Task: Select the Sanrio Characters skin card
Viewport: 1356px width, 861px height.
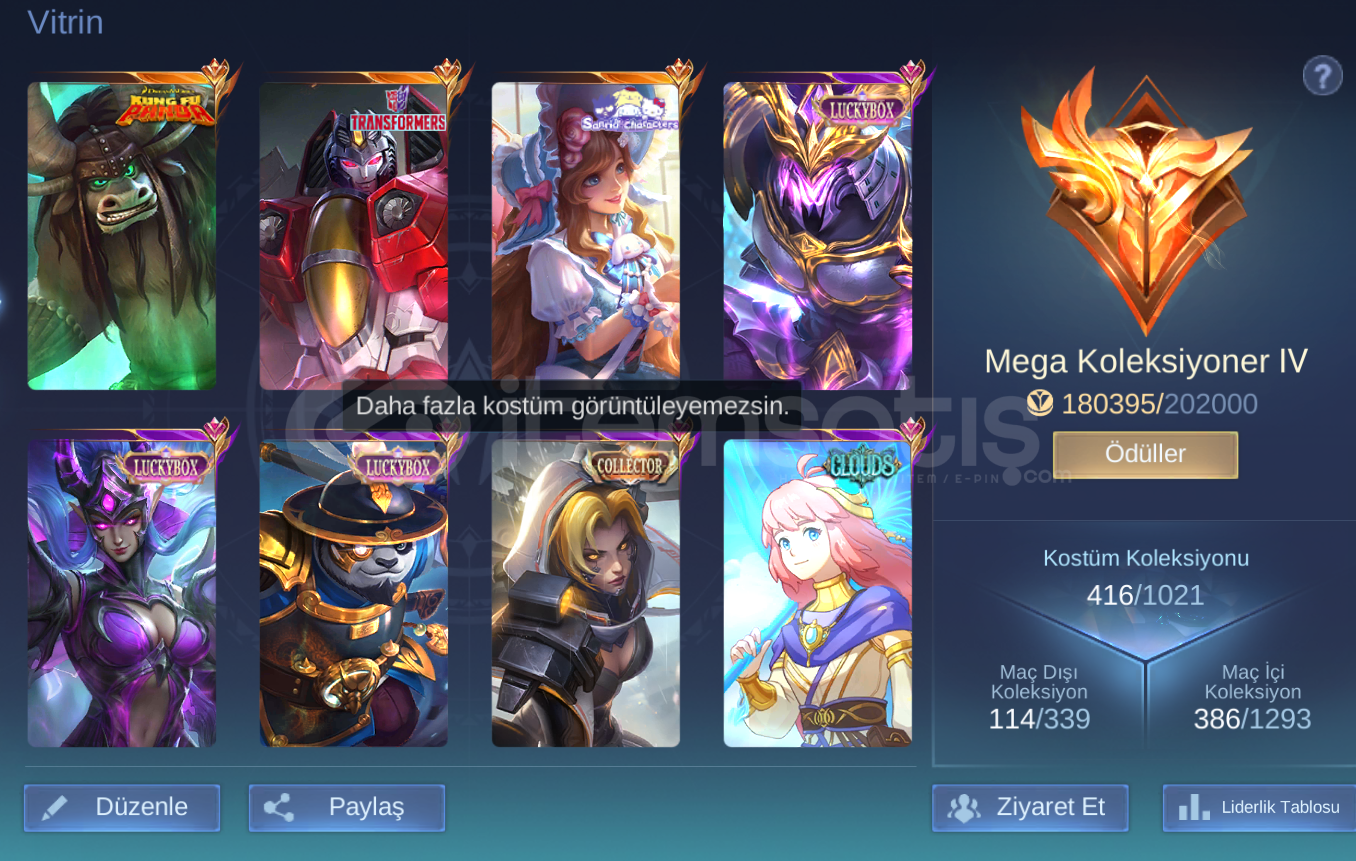Action: click(586, 236)
